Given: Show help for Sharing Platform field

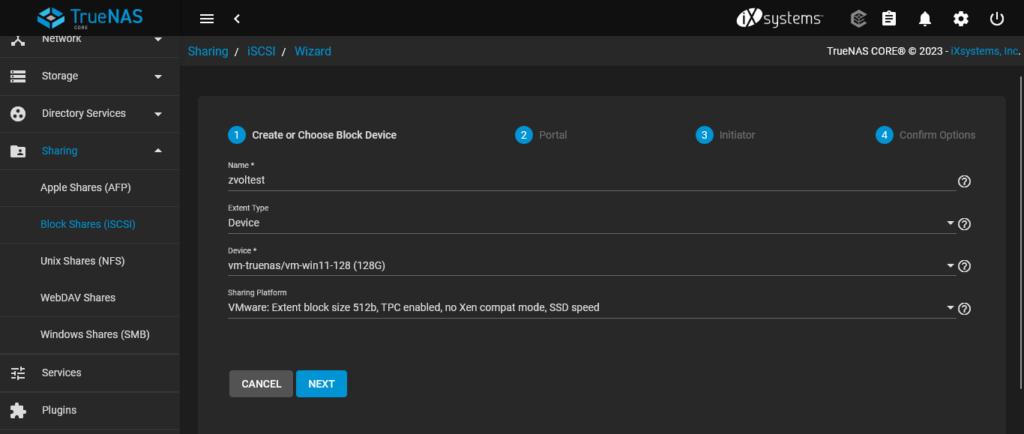Looking at the screenshot, I should pyautogui.click(x=964, y=309).
